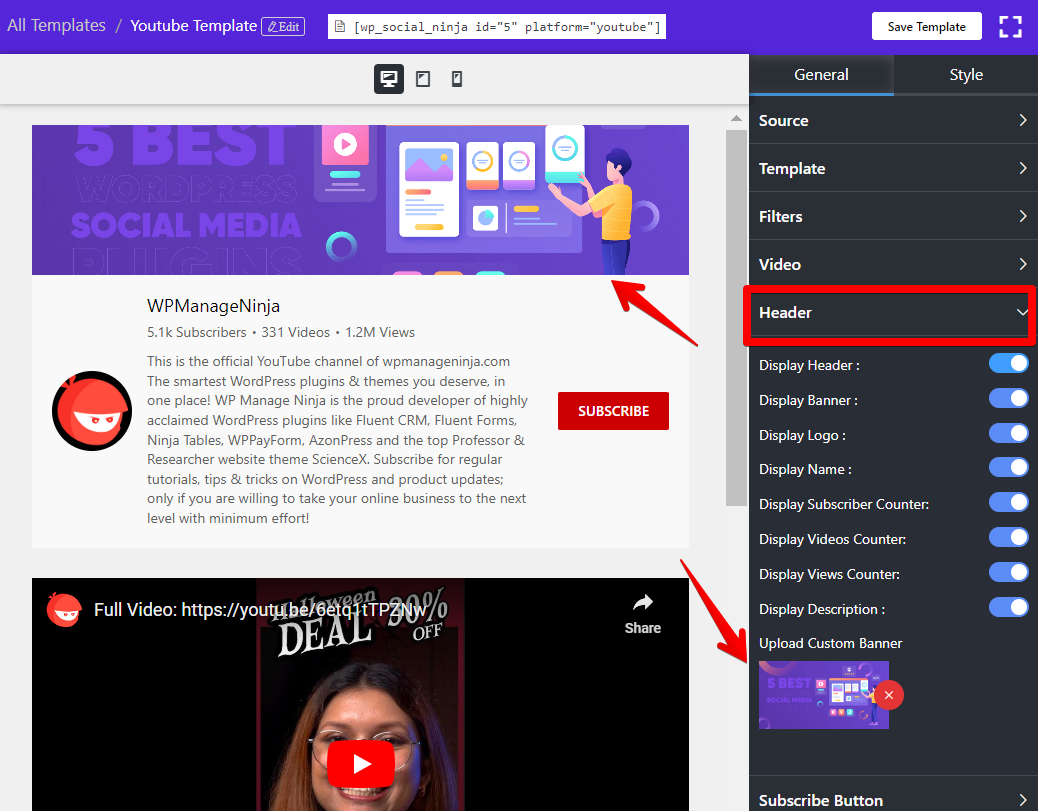The image size is (1041, 811).
Task: Click the uploaded custom banner thumbnail
Action: (823, 695)
